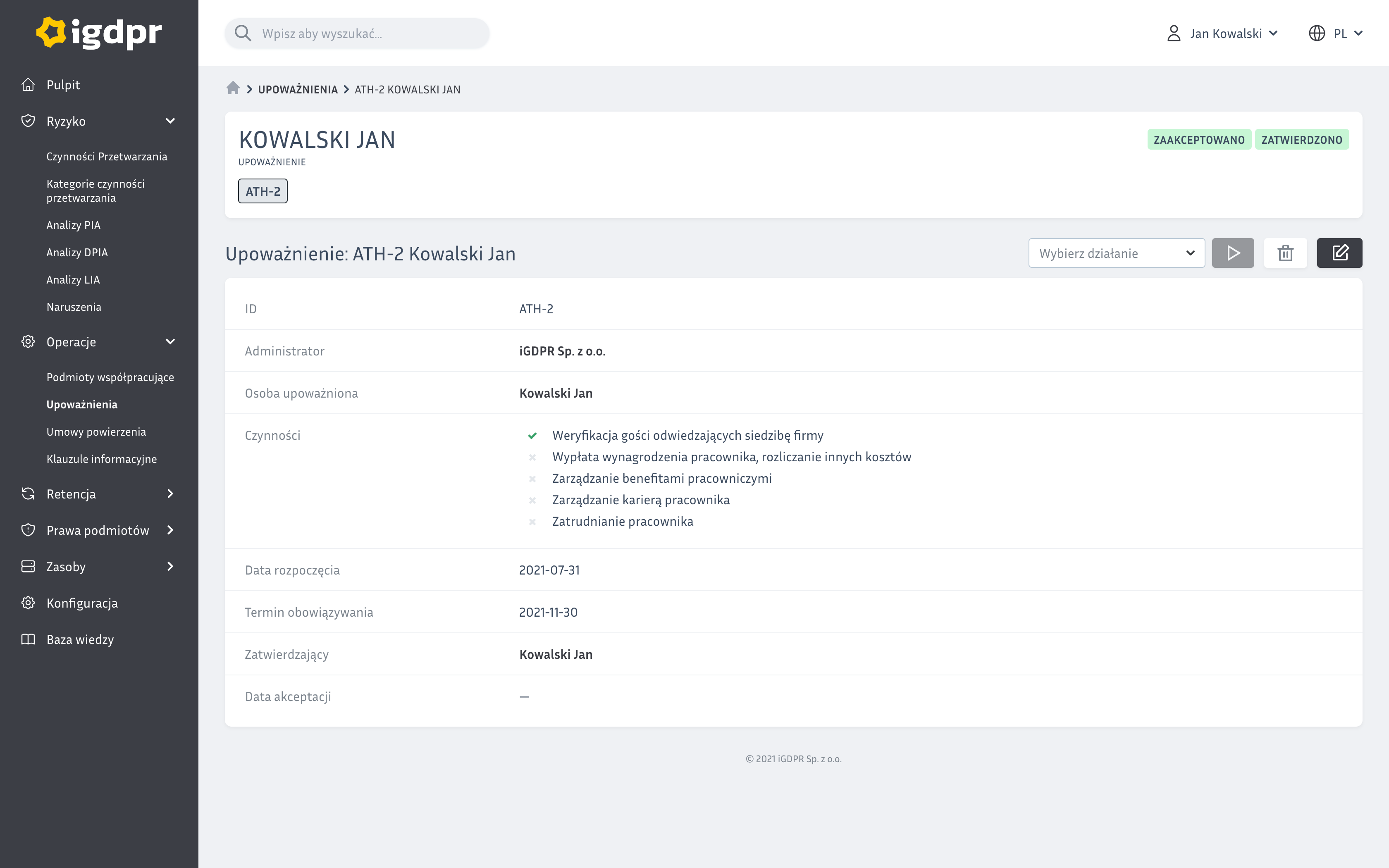Click the Ryzyko shield icon
The height and width of the screenshot is (868, 1389).
tap(28, 121)
